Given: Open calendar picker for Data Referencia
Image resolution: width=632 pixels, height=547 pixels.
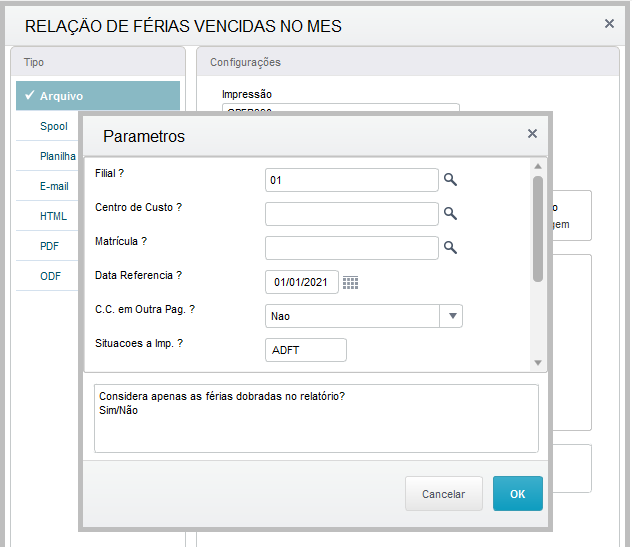Looking at the screenshot, I should [350, 282].
